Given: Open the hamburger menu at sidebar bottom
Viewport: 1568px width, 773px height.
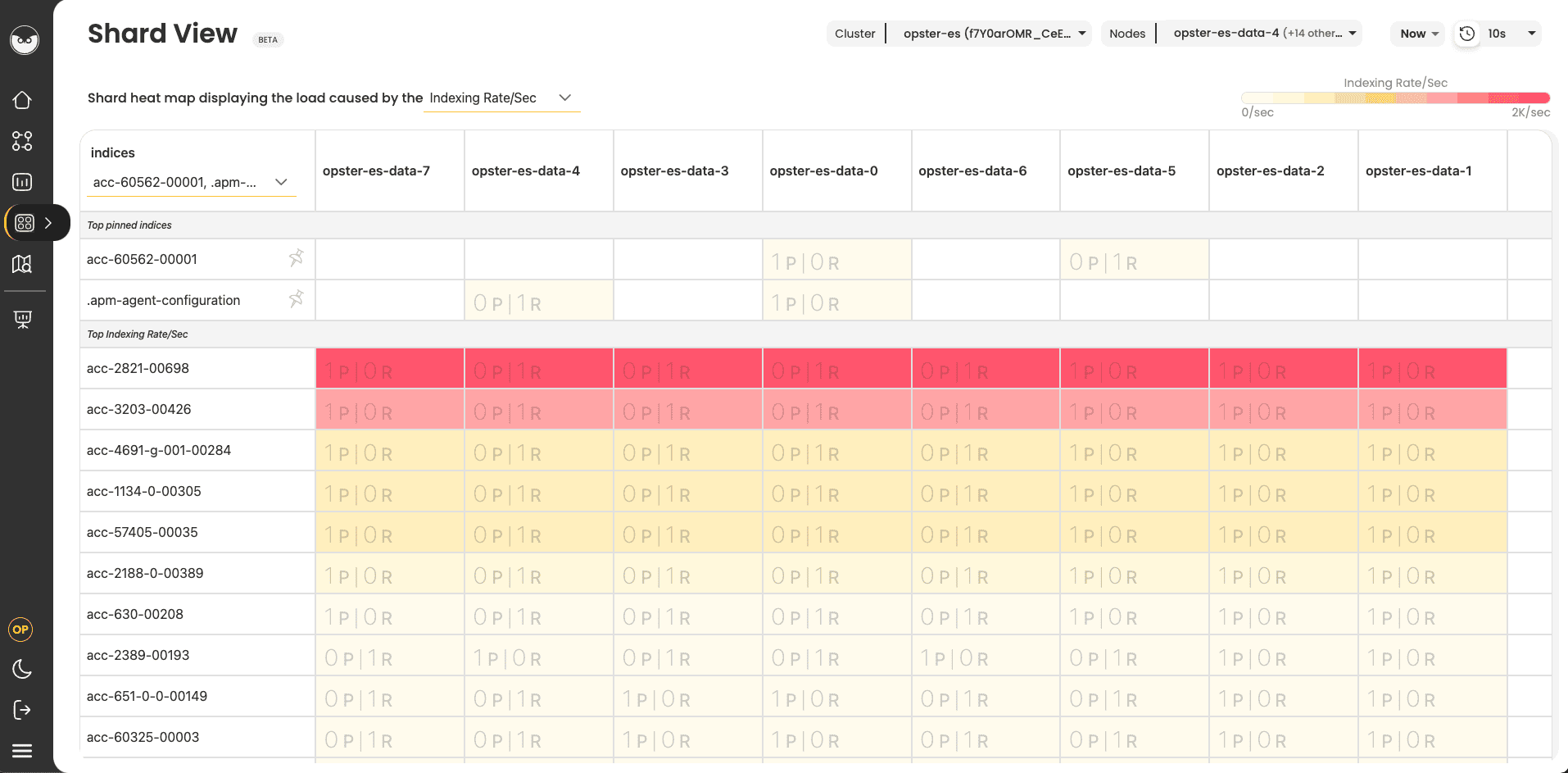Looking at the screenshot, I should (22, 750).
